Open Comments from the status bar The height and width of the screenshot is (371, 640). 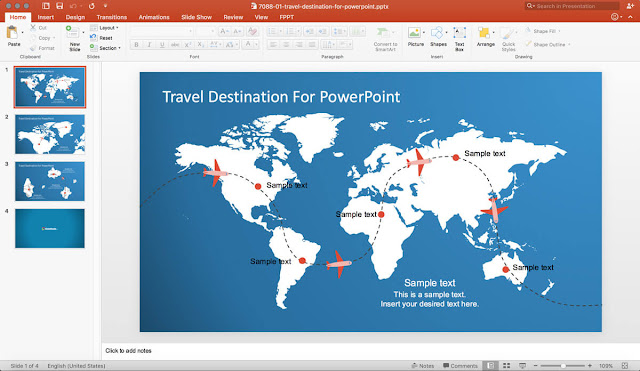[x=460, y=365]
